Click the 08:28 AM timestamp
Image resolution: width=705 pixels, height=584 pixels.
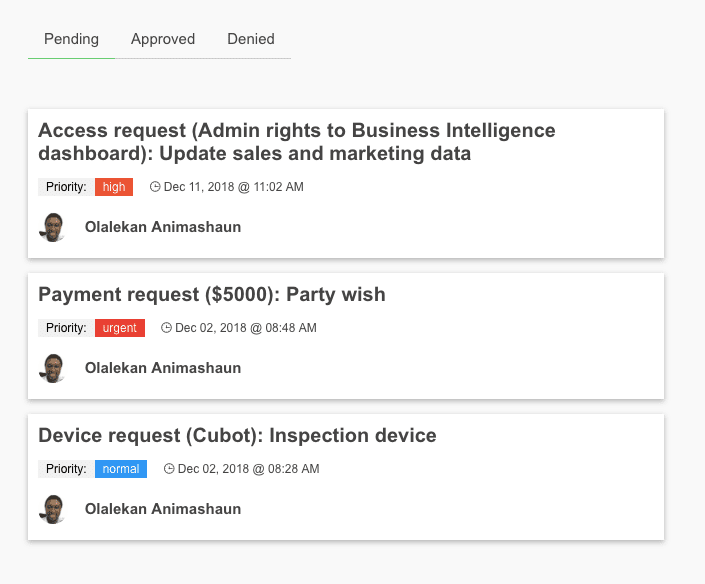pos(247,469)
